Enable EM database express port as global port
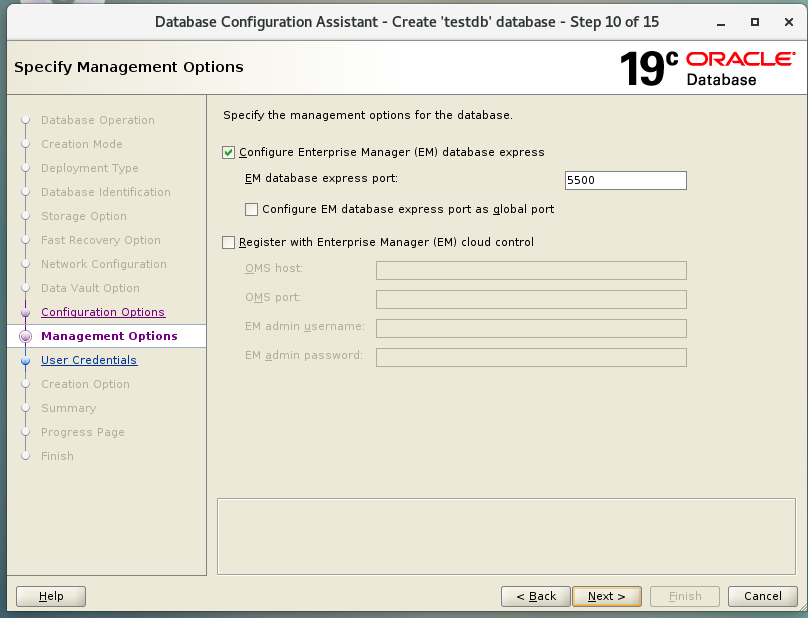This screenshot has height=618, width=808. [x=252, y=210]
